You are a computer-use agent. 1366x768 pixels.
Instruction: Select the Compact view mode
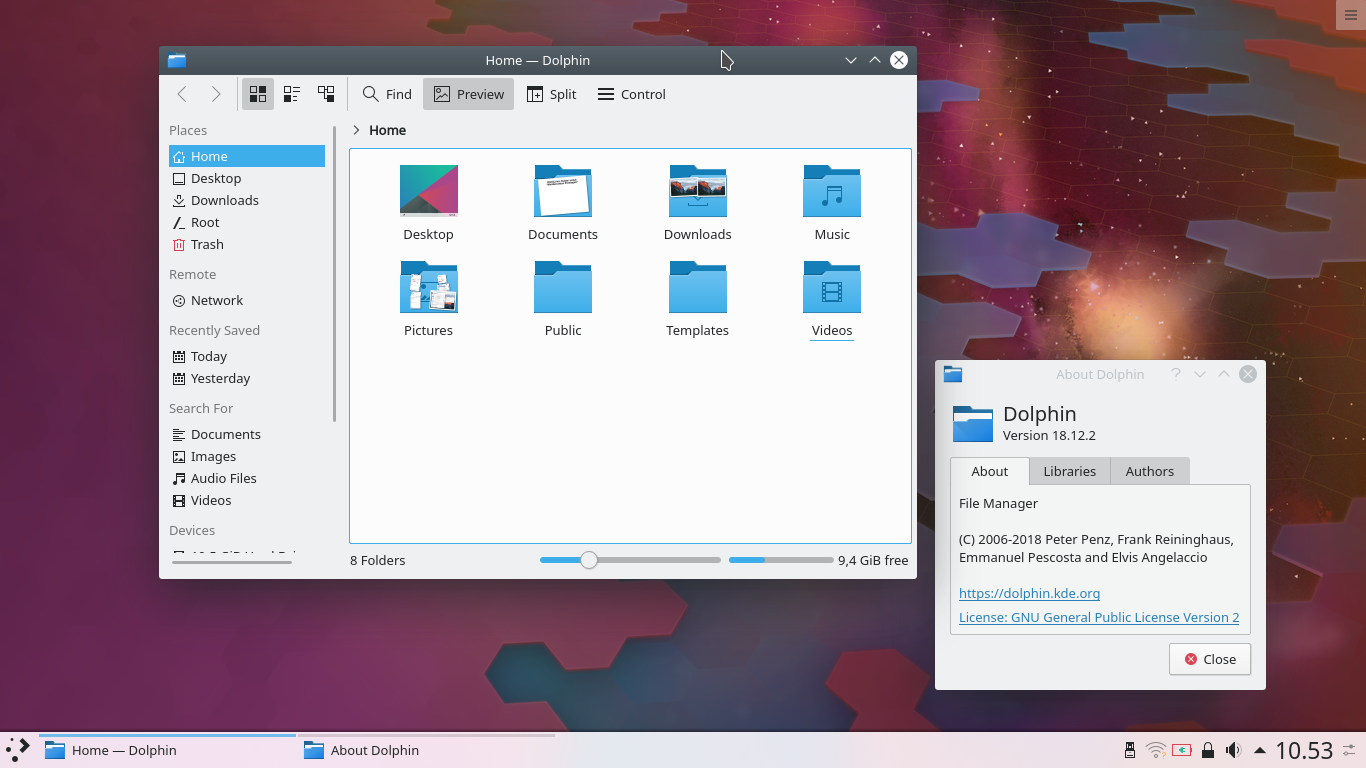(292, 94)
